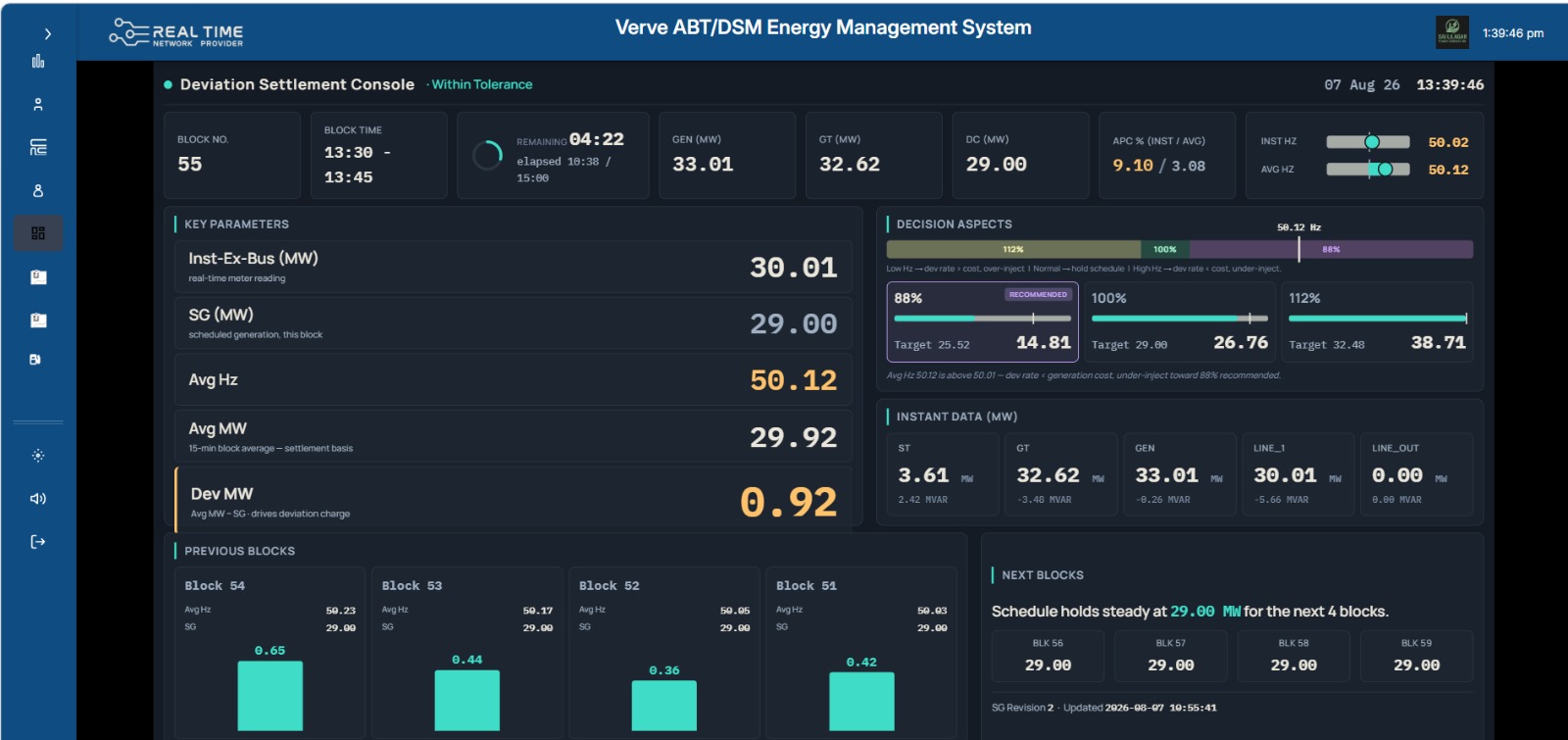Click the Avg MW 29.92 parameter row

(x=514, y=437)
